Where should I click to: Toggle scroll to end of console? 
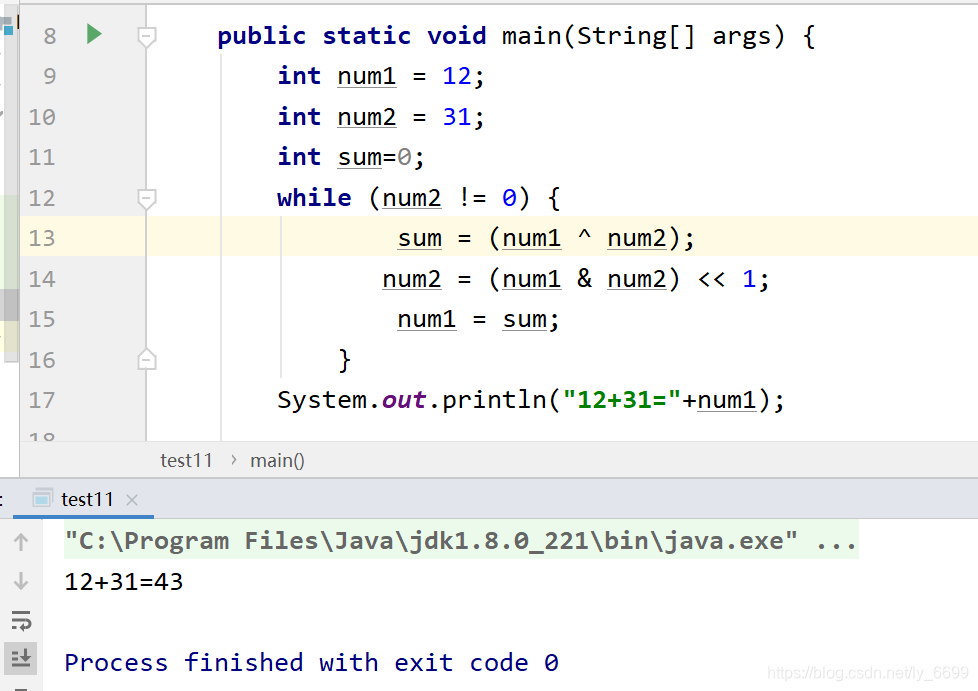click(x=21, y=658)
